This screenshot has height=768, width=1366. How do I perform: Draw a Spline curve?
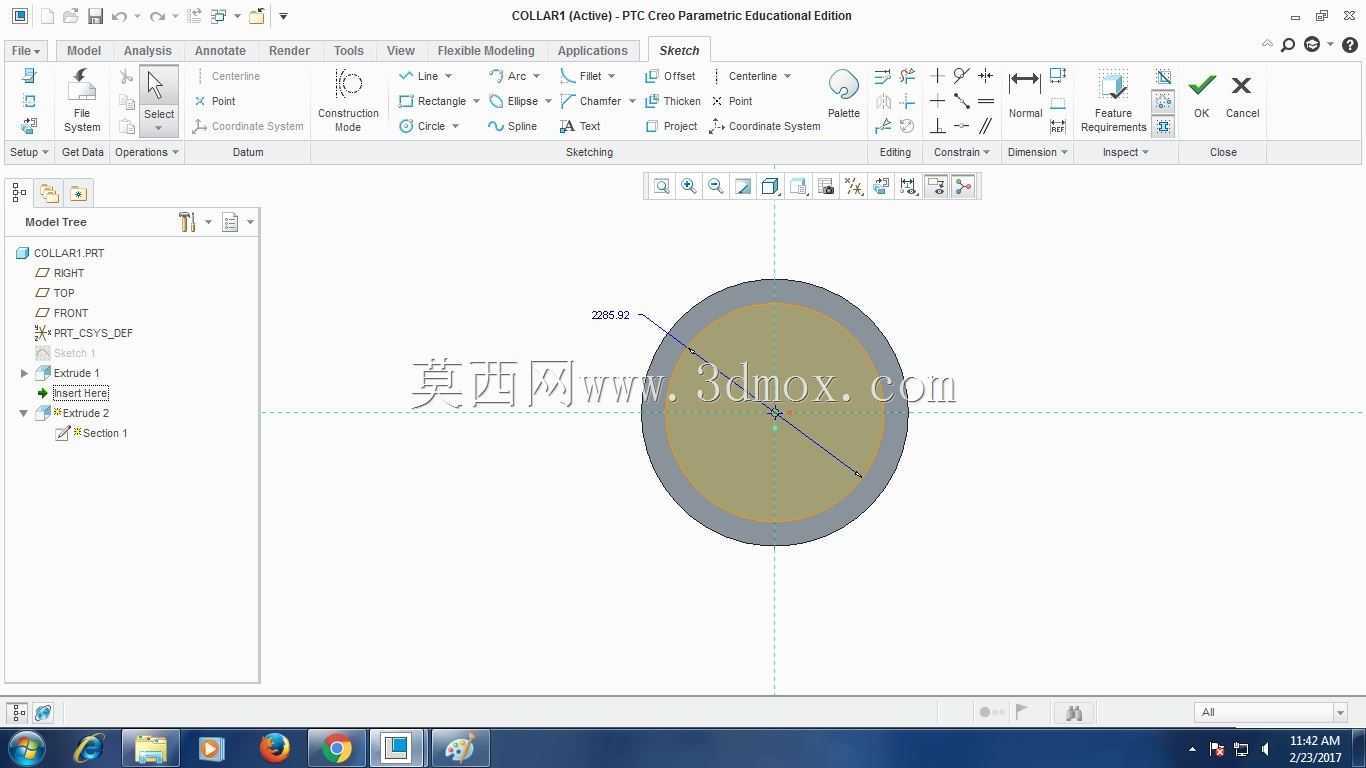[x=513, y=126]
